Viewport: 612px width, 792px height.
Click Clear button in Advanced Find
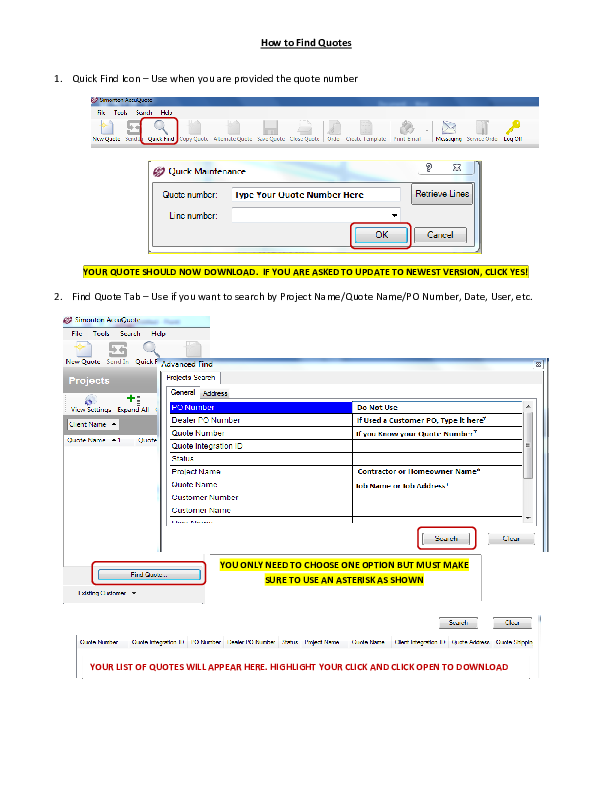(511, 539)
